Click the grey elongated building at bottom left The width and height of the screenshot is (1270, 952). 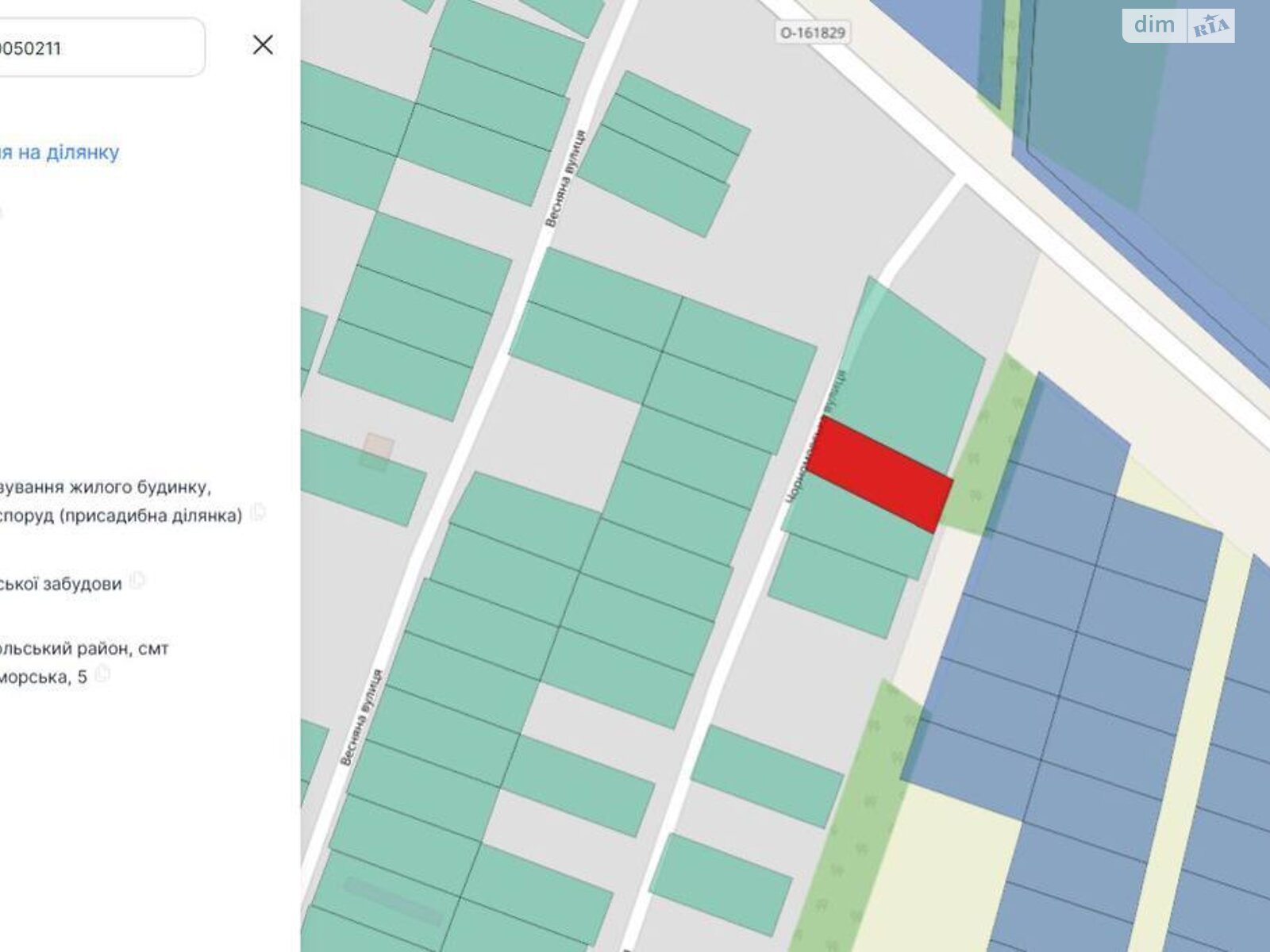click(393, 902)
